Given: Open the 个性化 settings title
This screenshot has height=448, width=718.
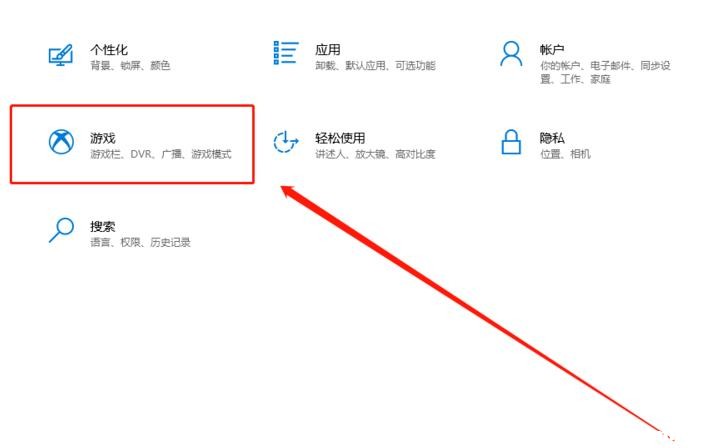Looking at the screenshot, I should pos(109,49).
